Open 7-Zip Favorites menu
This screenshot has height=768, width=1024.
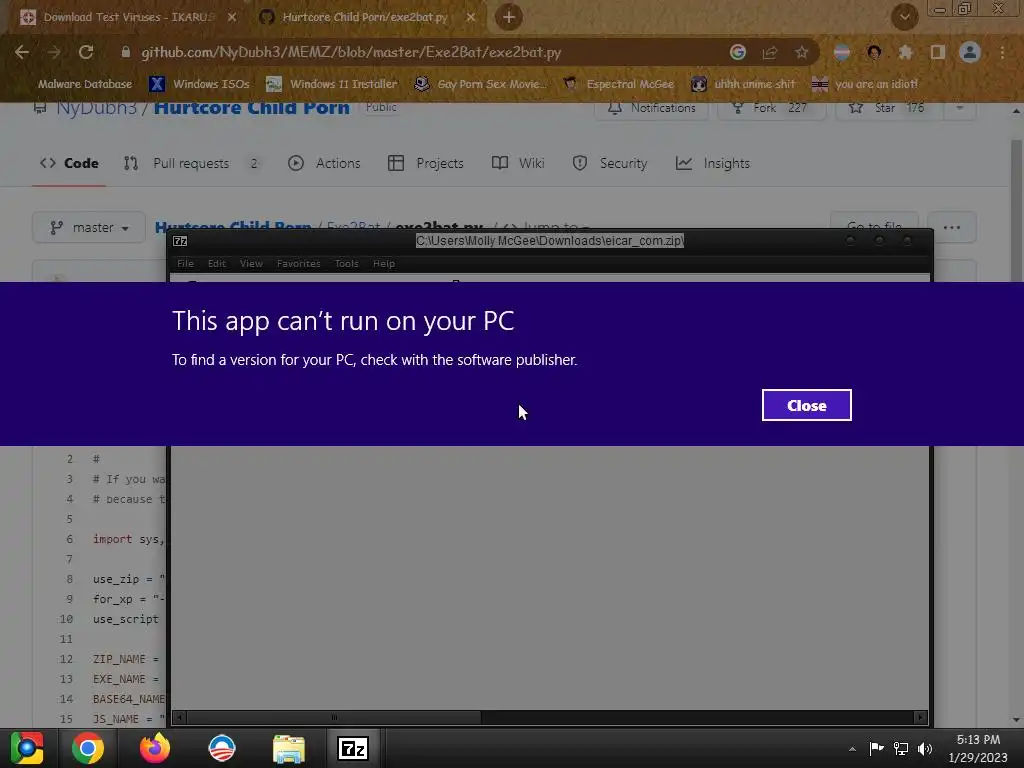298,264
